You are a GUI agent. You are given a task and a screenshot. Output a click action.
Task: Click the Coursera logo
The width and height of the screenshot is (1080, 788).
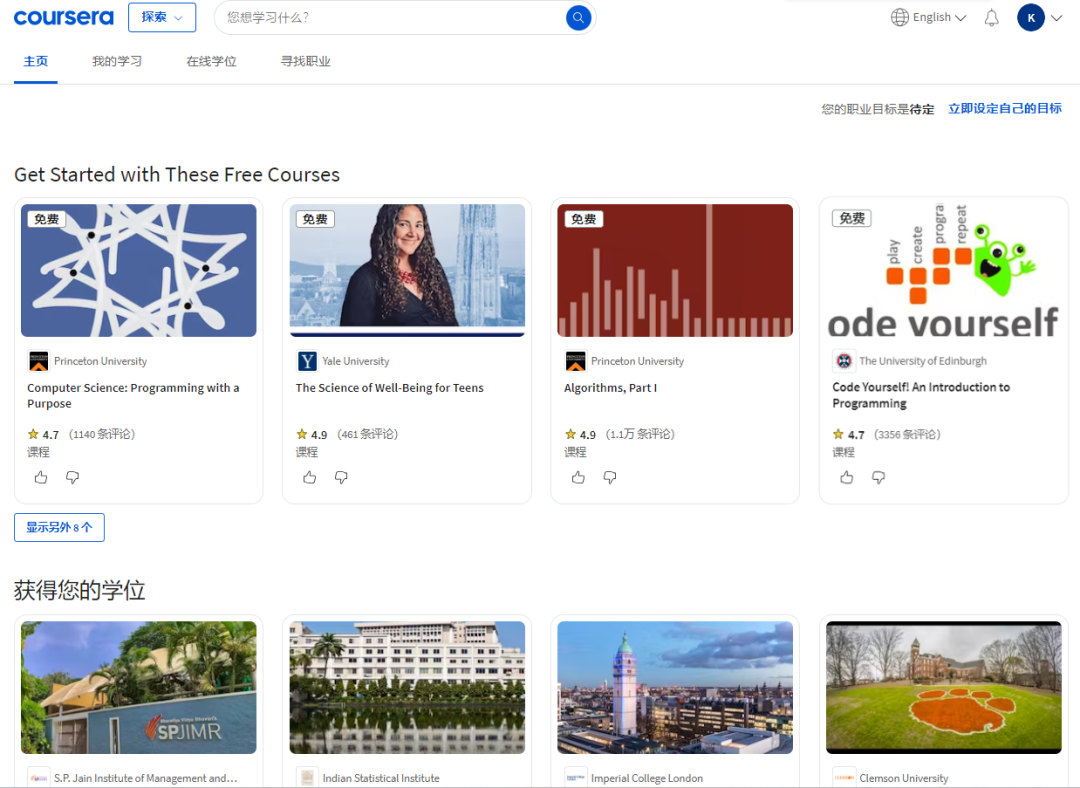63,17
